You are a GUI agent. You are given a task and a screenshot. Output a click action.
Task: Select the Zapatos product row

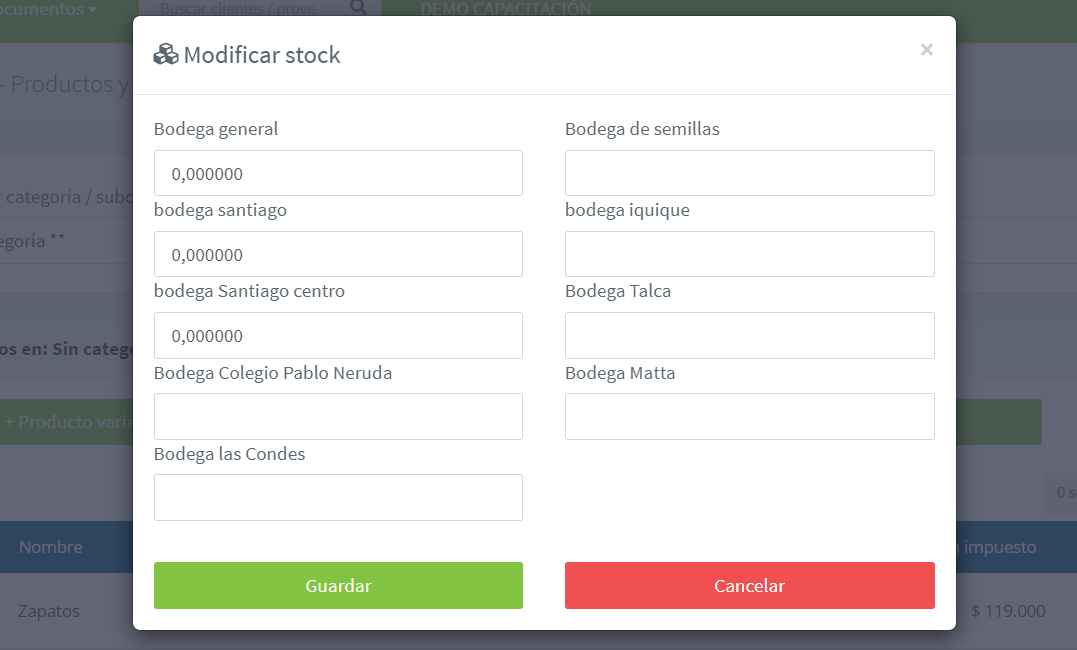49,611
